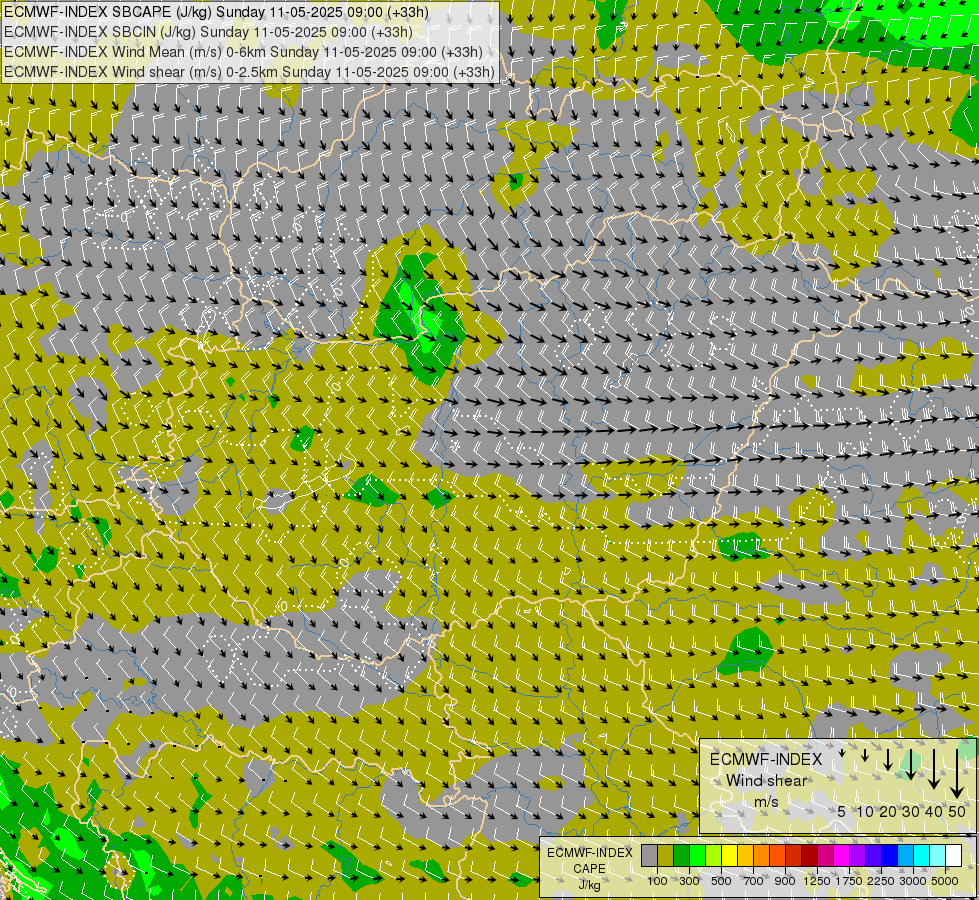
Task: Click the white swatch at the CAPE scale end
Action: click(953, 855)
